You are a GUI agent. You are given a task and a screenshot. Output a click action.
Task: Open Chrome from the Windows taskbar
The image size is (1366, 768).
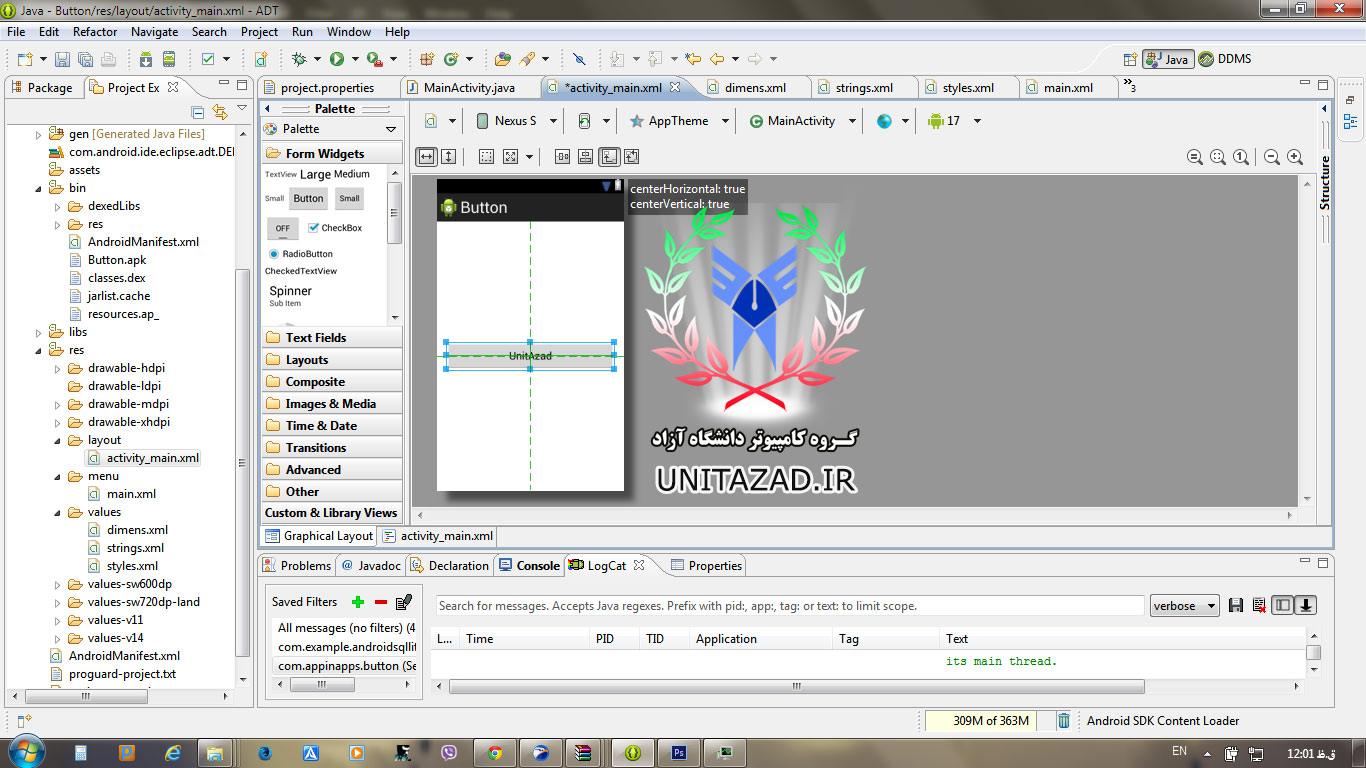point(493,753)
